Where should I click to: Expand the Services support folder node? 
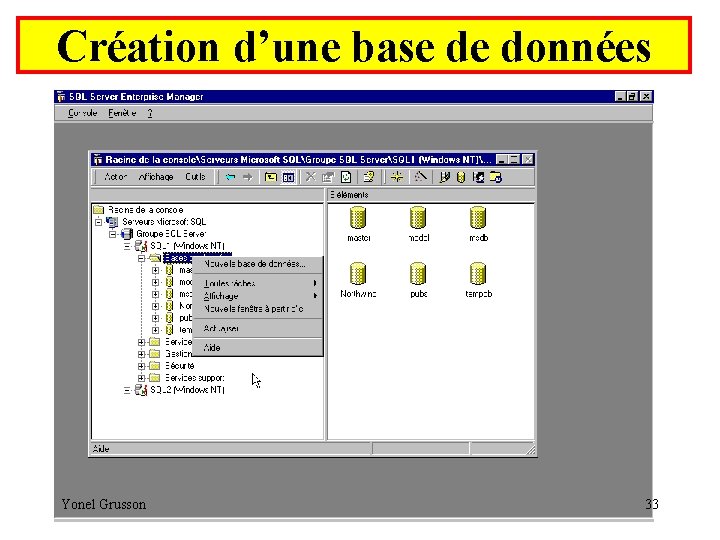click(x=141, y=378)
